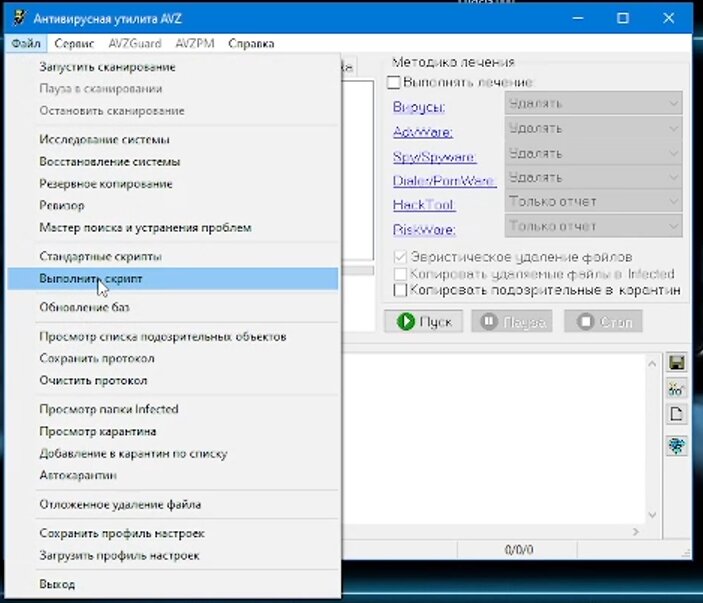Toggle Эвристическое удаление файлов checkbox

click(400, 257)
